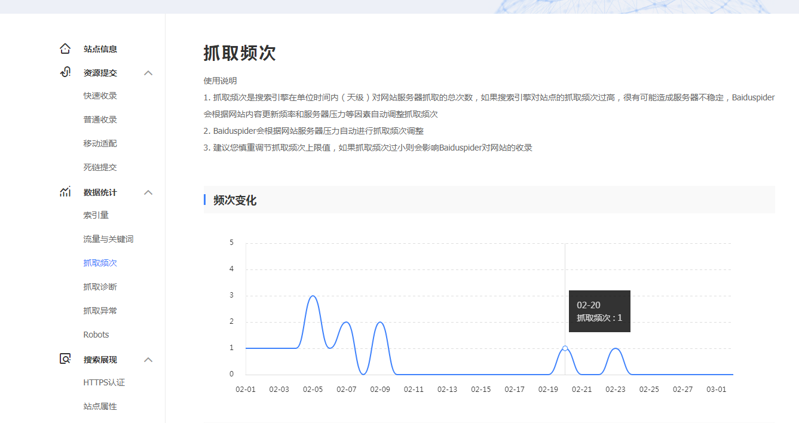Screen dimensions: 799x423
Task: View 抓取异常 page
Action: point(100,311)
